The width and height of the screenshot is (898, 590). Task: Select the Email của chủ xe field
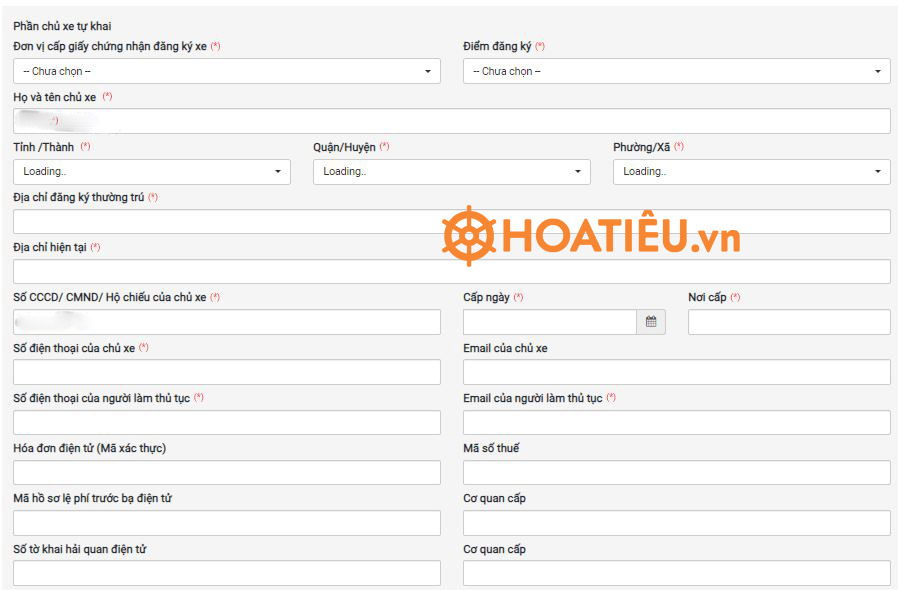click(x=676, y=372)
